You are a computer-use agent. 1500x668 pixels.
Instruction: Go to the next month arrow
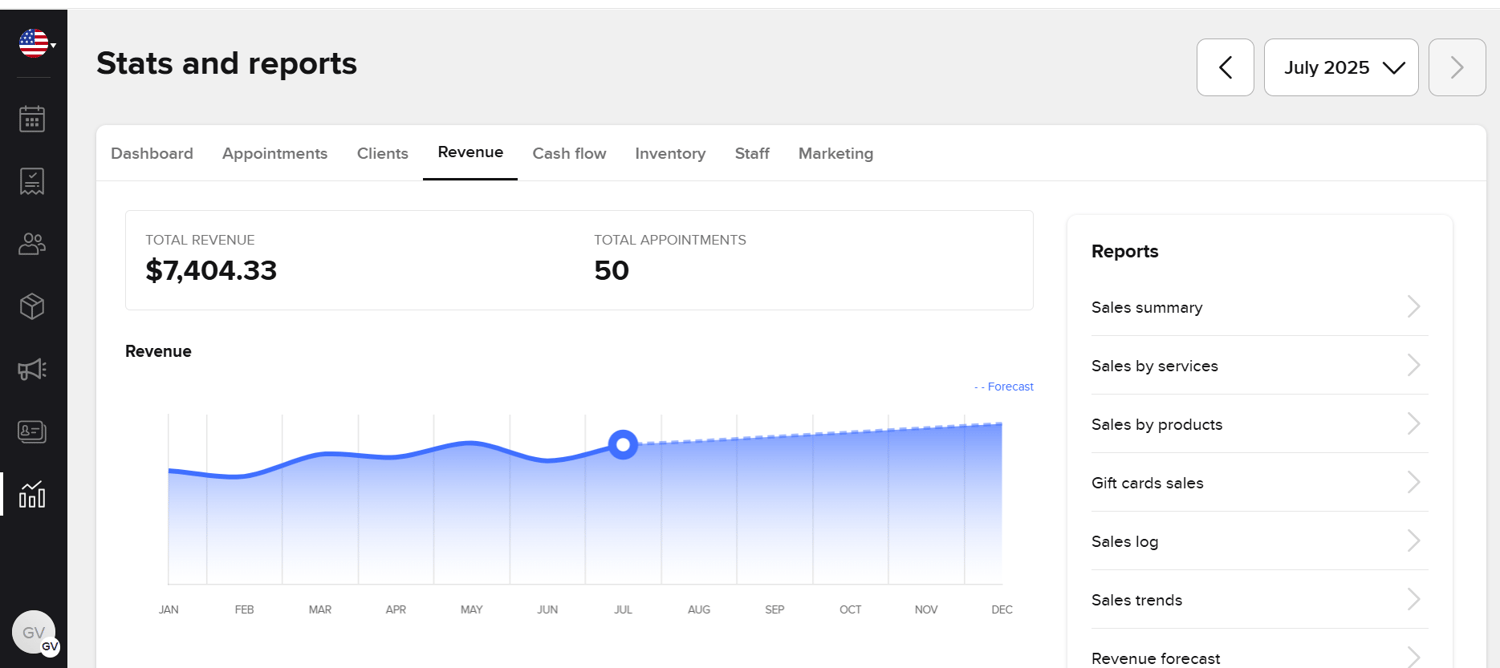(x=1457, y=68)
